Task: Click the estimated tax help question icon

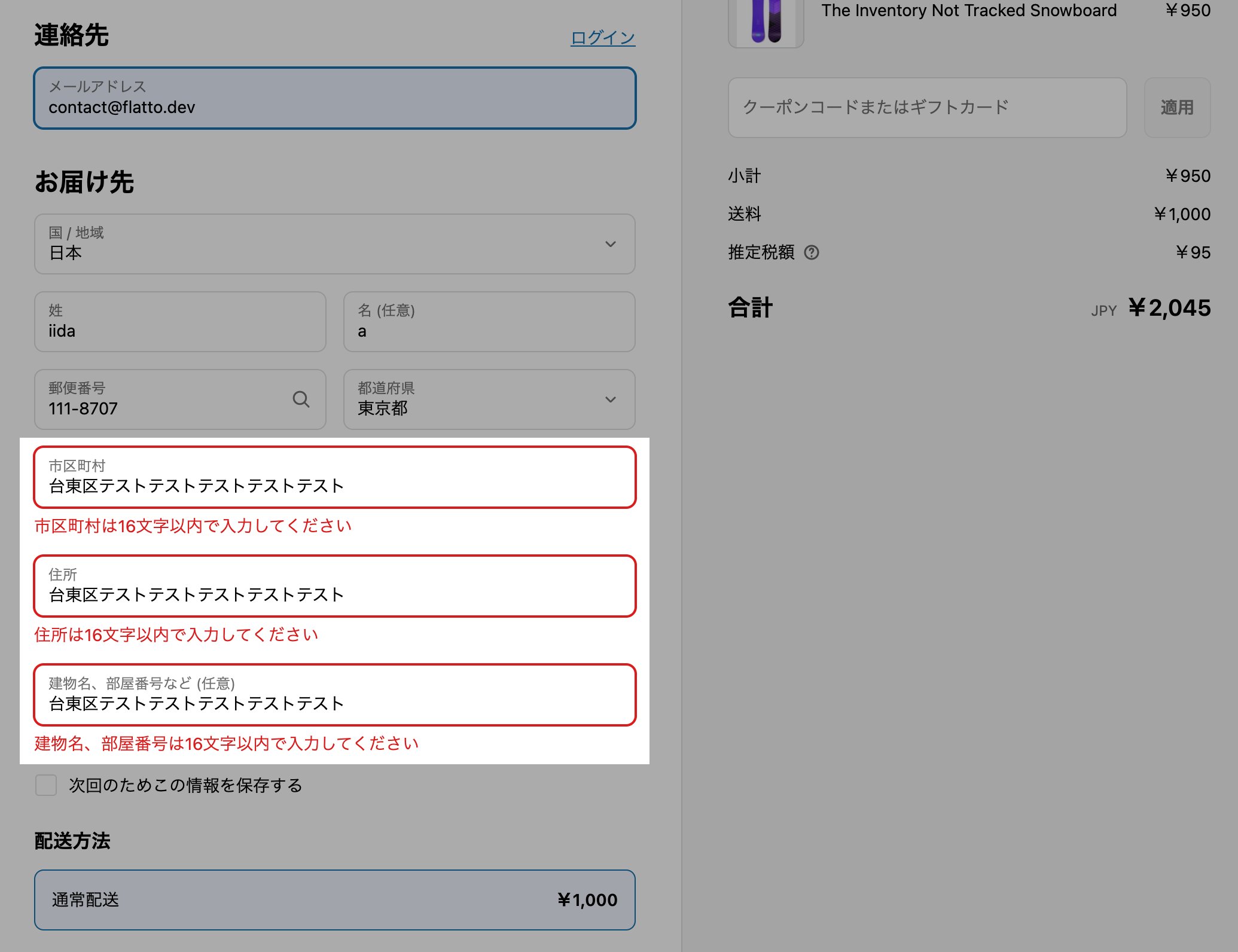Action: pos(811,252)
